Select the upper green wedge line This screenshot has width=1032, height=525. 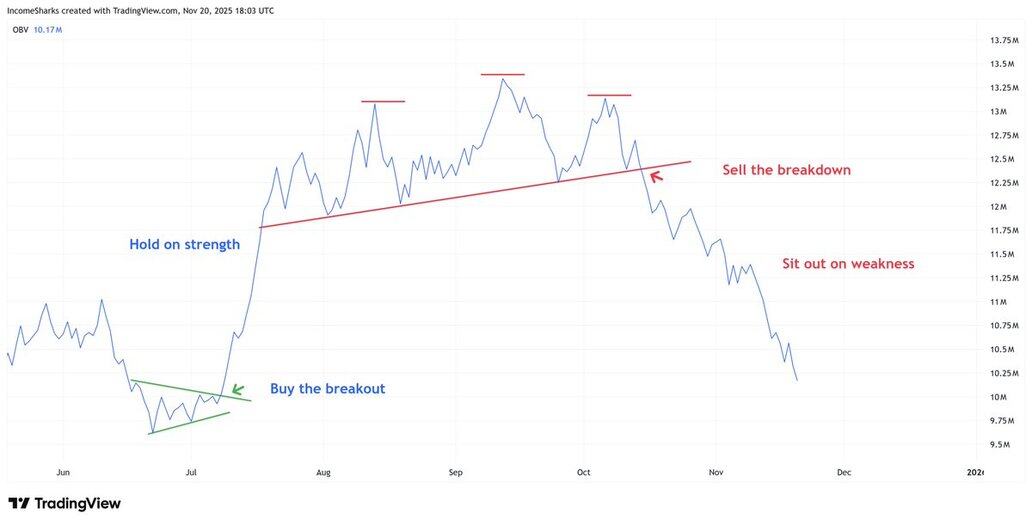click(191, 390)
